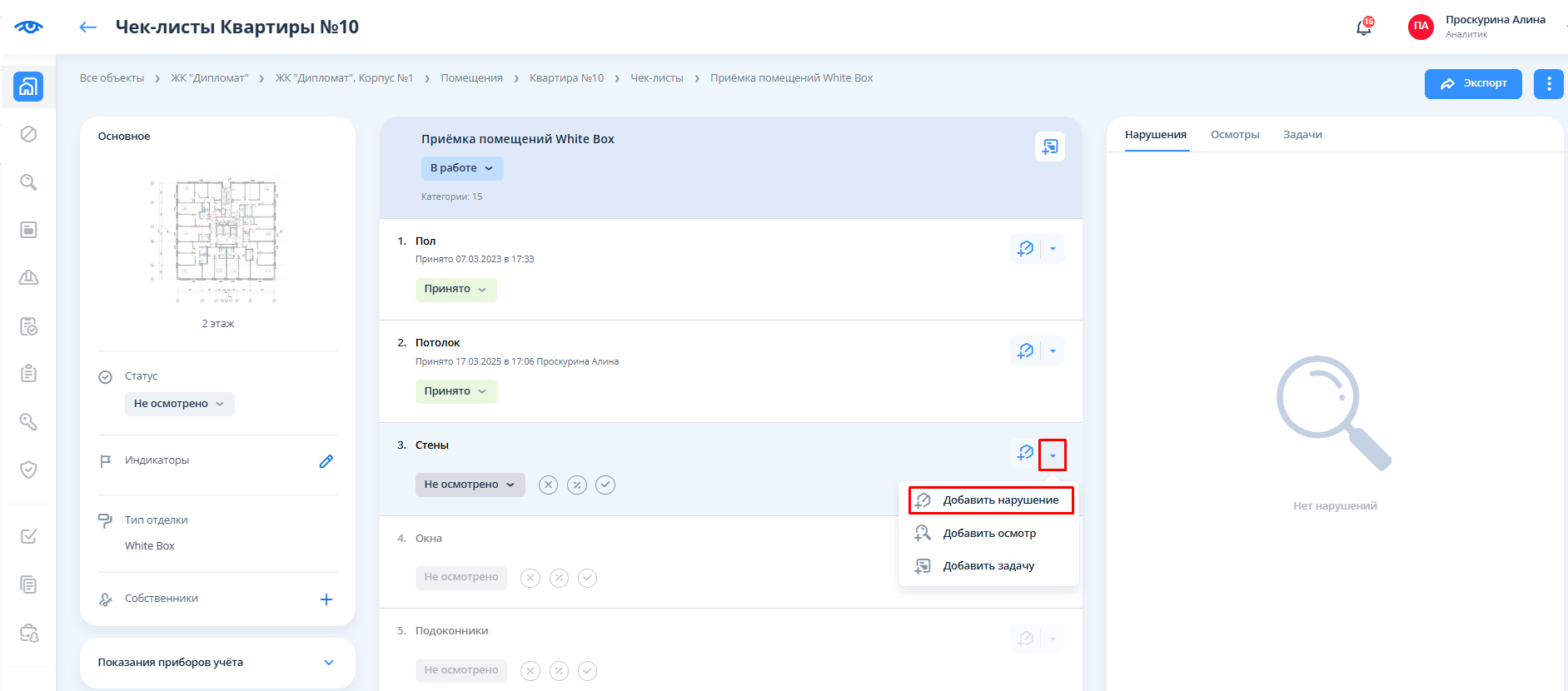Screen dimensions: 1568x691
Task: Mark Стены as rejected with the cross
Action: [x=548, y=485]
